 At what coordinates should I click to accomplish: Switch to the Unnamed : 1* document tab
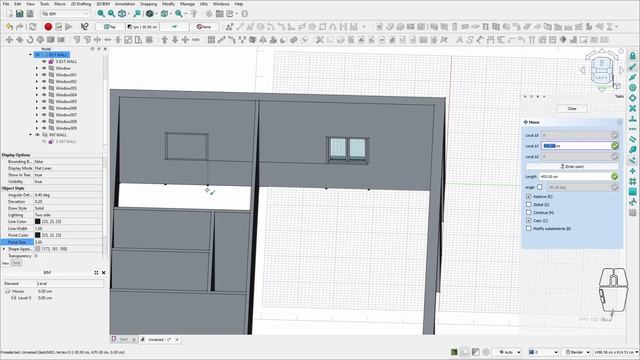coord(160,340)
